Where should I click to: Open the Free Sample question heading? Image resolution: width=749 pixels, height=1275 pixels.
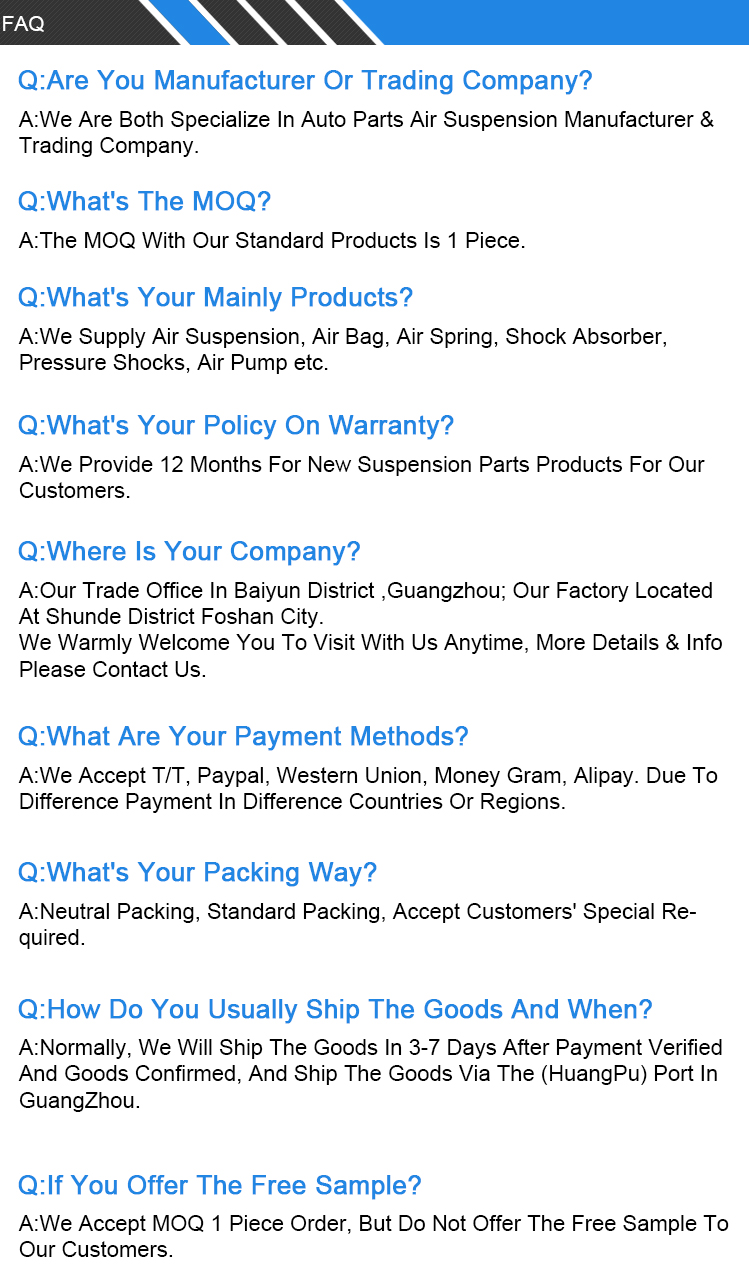220,1185
